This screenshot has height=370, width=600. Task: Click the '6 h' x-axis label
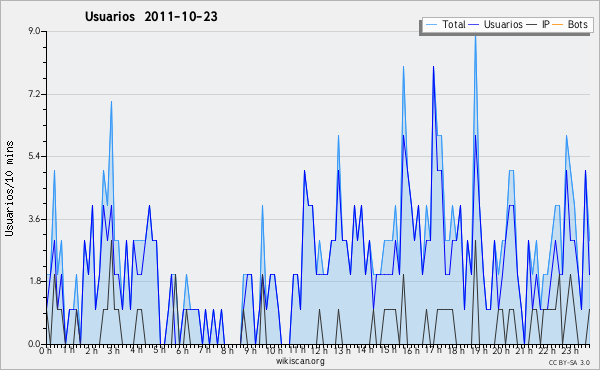[182, 351]
